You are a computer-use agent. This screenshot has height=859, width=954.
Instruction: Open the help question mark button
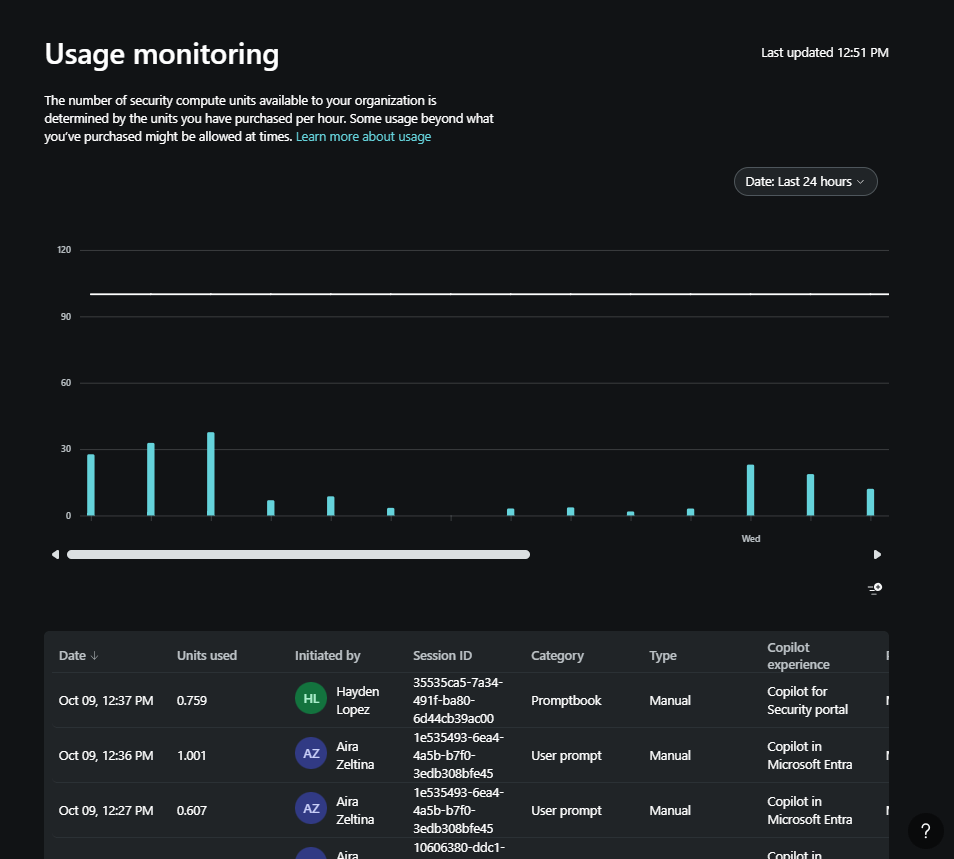pyautogui.click(x=925, y=830)
